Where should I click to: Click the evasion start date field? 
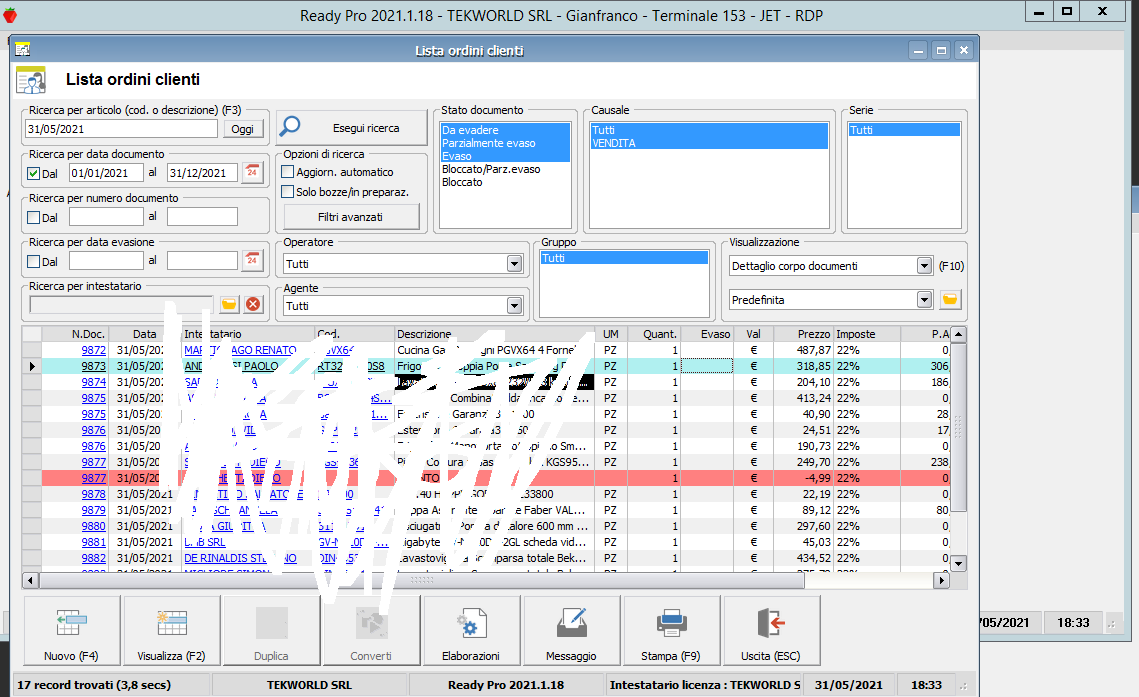tap(106, 261)
